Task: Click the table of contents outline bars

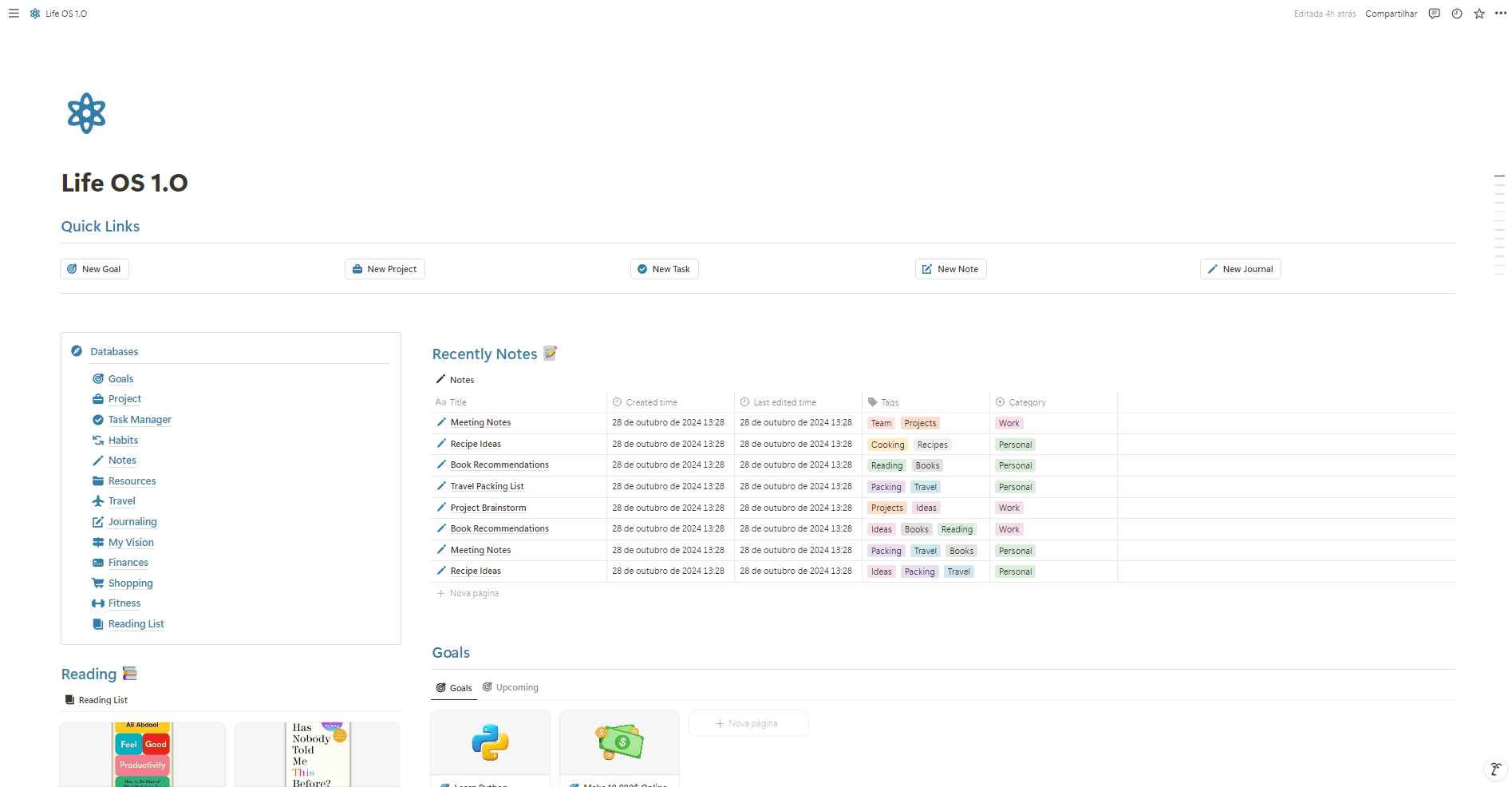Action: coord(1499,225)
